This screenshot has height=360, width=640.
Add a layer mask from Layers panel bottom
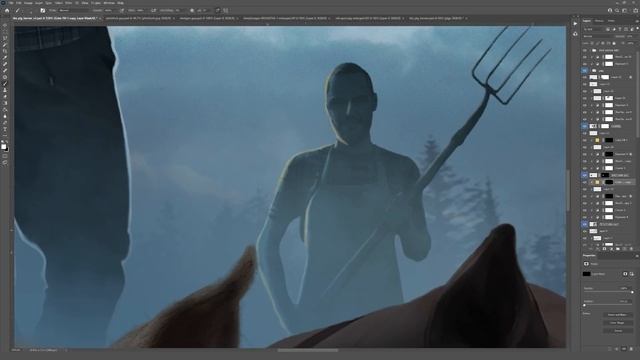[x=604, y=249]
